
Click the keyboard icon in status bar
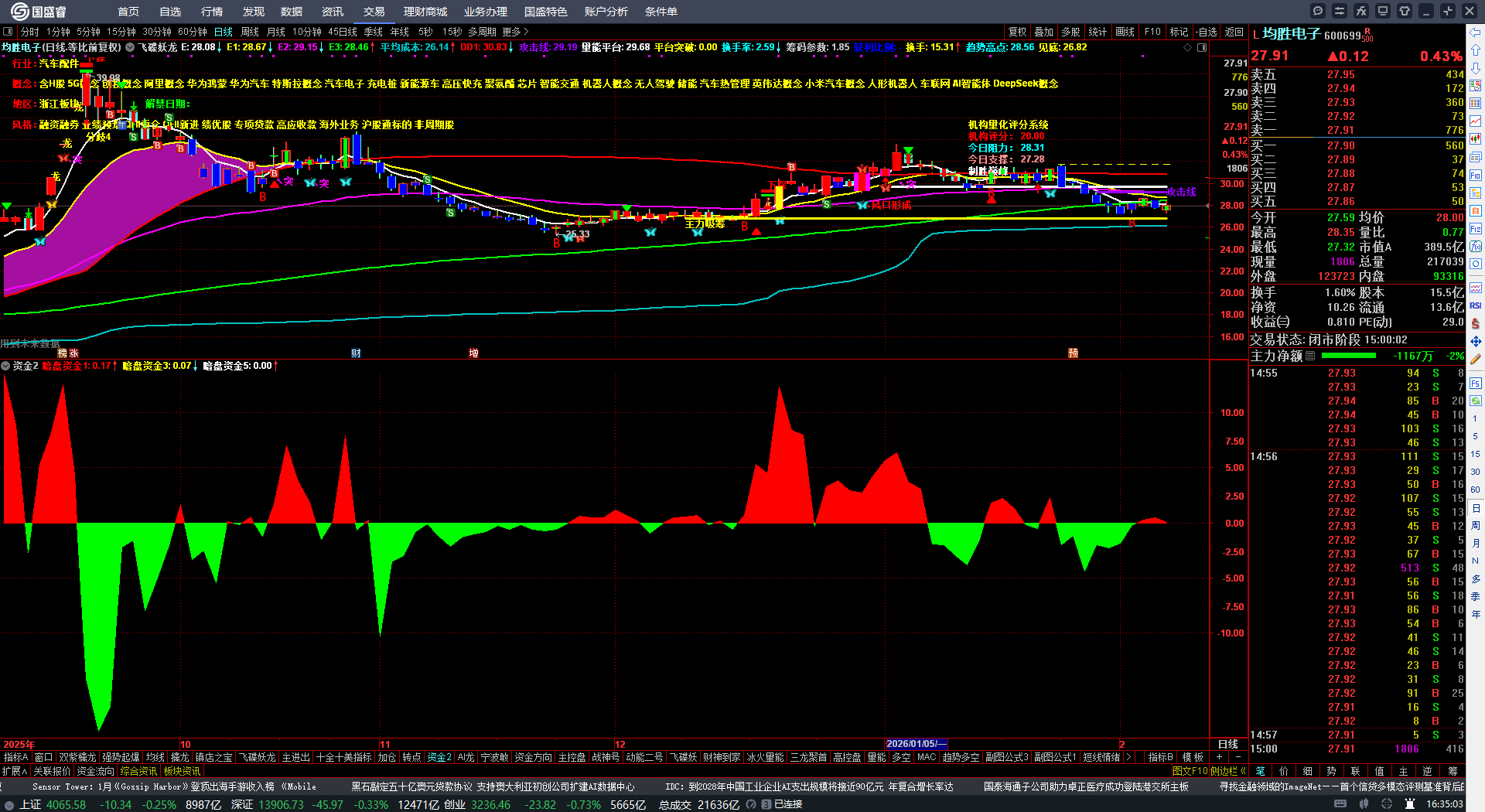(x=1340, y=804)
